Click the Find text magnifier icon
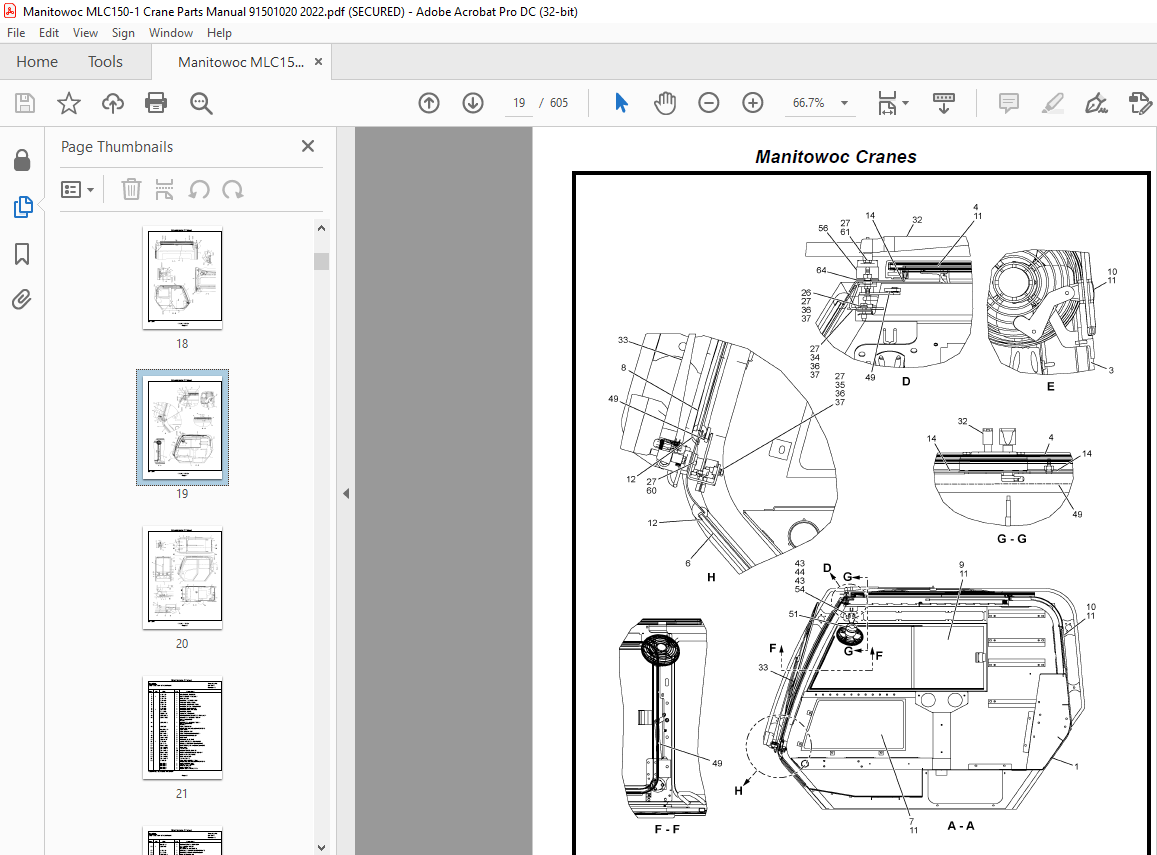The width and height of the screenshot is (1157, 855). point(201,103)
